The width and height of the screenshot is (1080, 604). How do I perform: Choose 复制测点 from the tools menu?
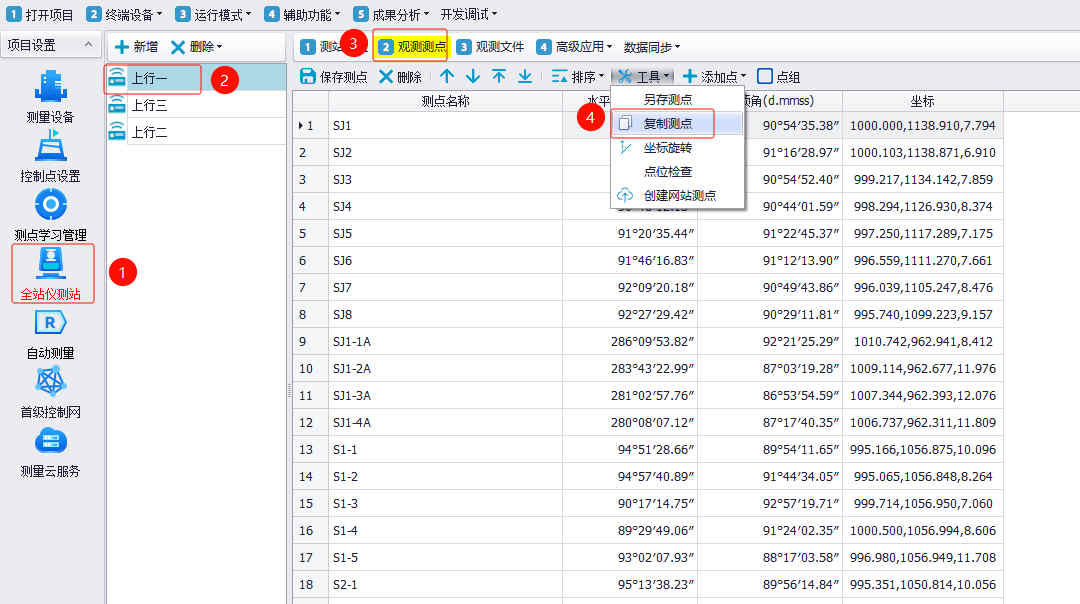point(667,124)
